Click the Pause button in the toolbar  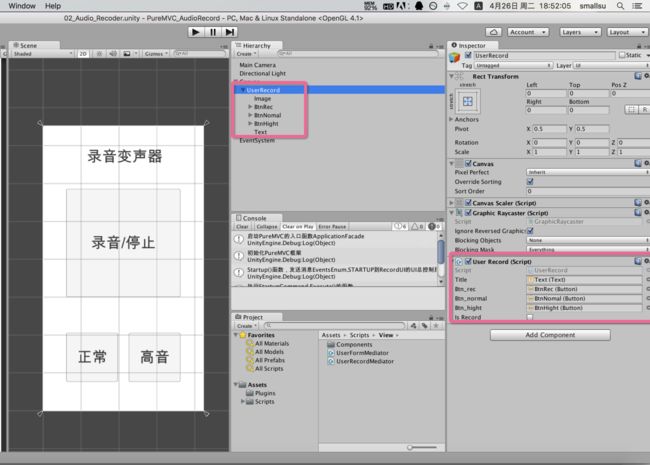[x=213, y=32]
